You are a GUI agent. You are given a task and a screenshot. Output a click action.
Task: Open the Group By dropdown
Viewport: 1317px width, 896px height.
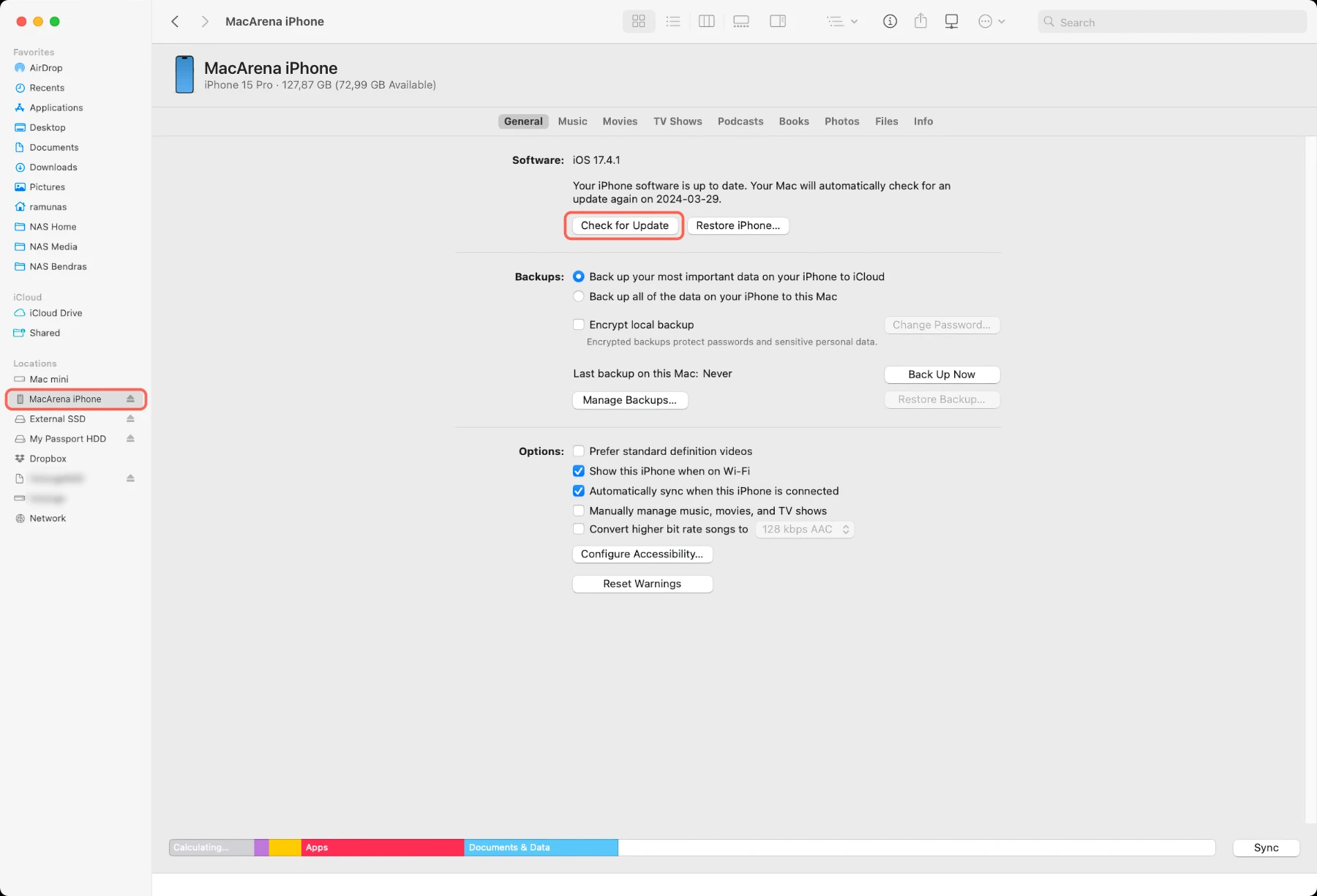(x=842, y=22)
